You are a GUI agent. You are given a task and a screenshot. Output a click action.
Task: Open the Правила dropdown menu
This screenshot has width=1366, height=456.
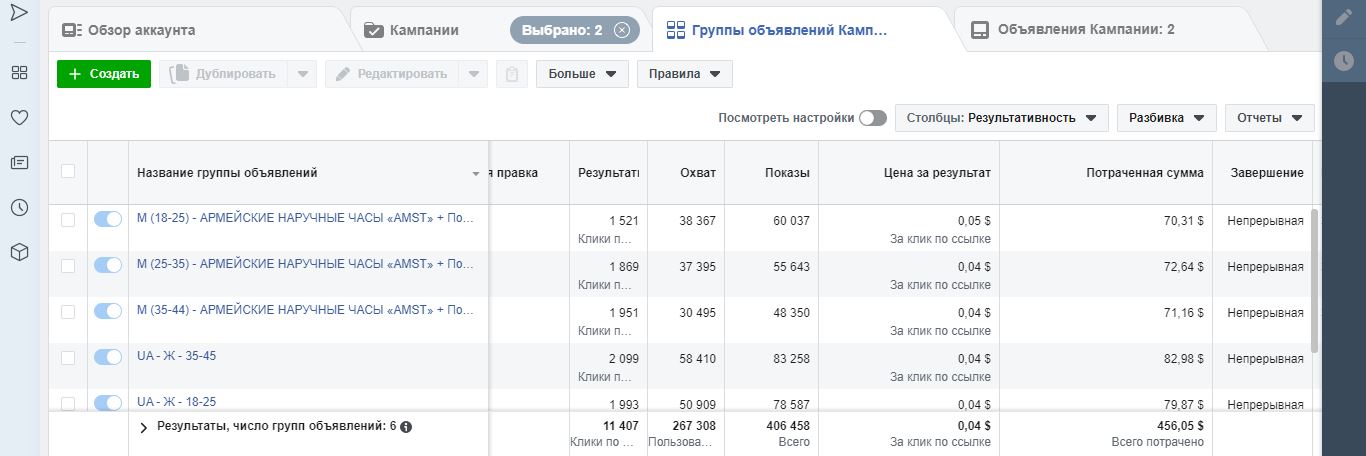click(685, 74)
